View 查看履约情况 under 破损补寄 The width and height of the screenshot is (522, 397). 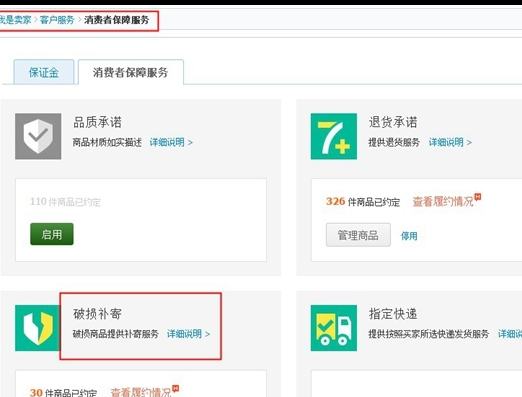point(141,392)
